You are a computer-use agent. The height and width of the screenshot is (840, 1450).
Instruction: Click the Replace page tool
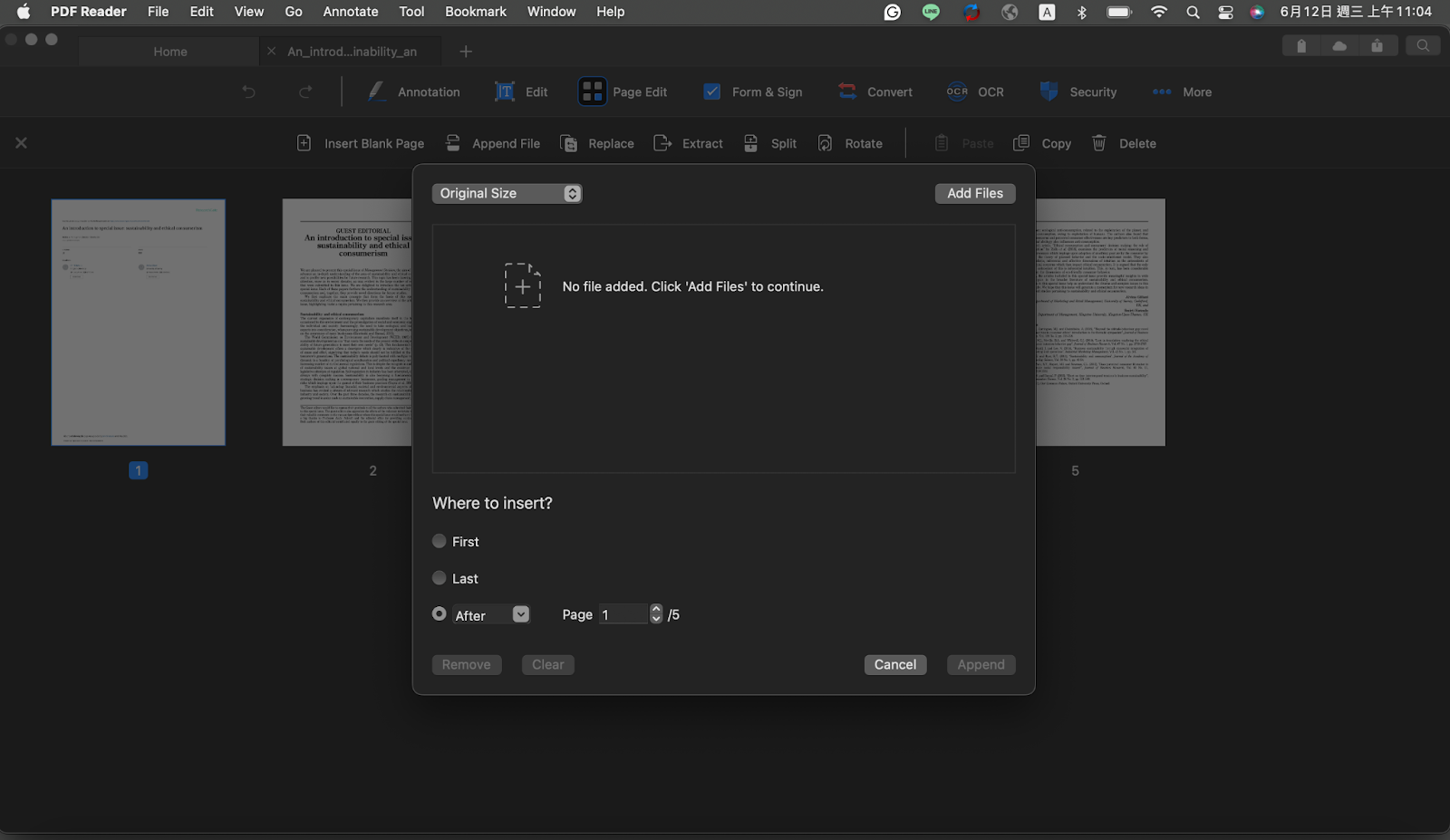[597, 143]
